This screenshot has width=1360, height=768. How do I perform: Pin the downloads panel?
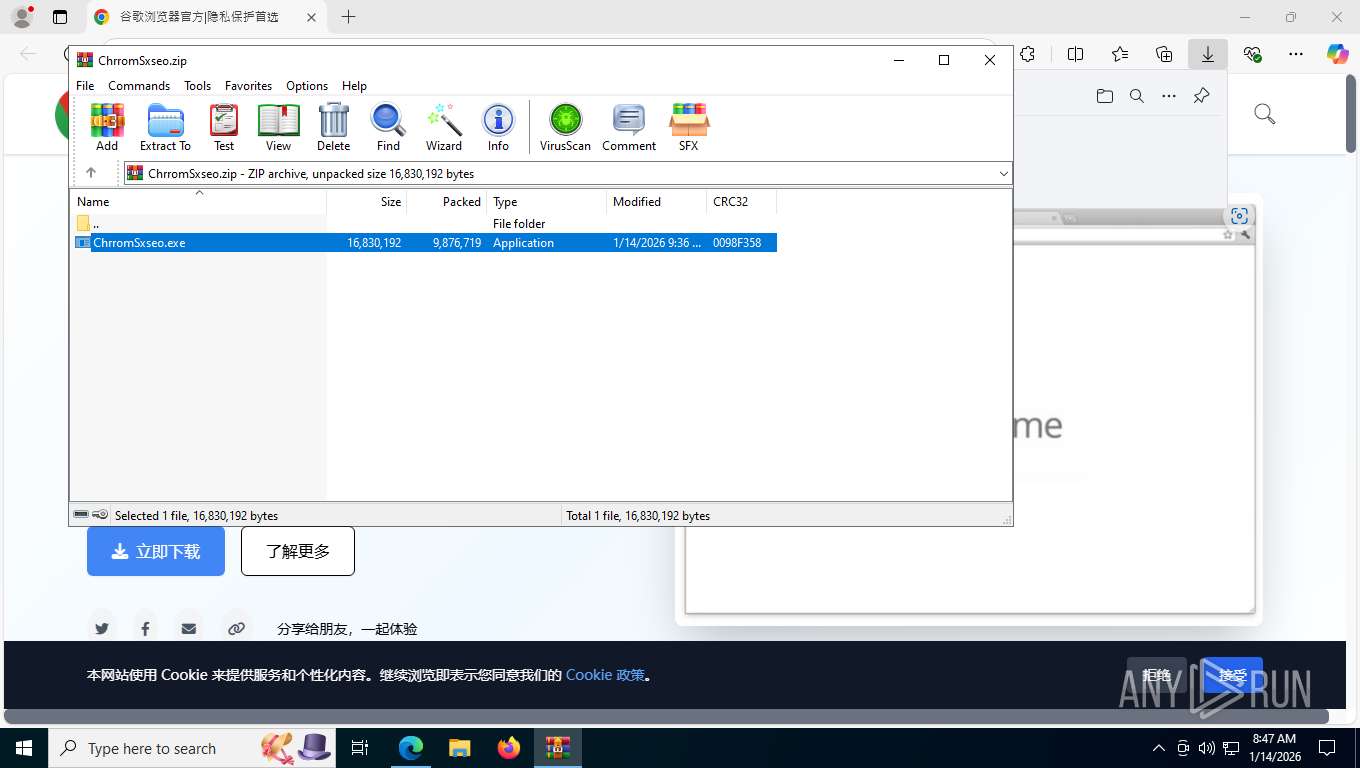pyautogui.click(x=1202, y=96)
